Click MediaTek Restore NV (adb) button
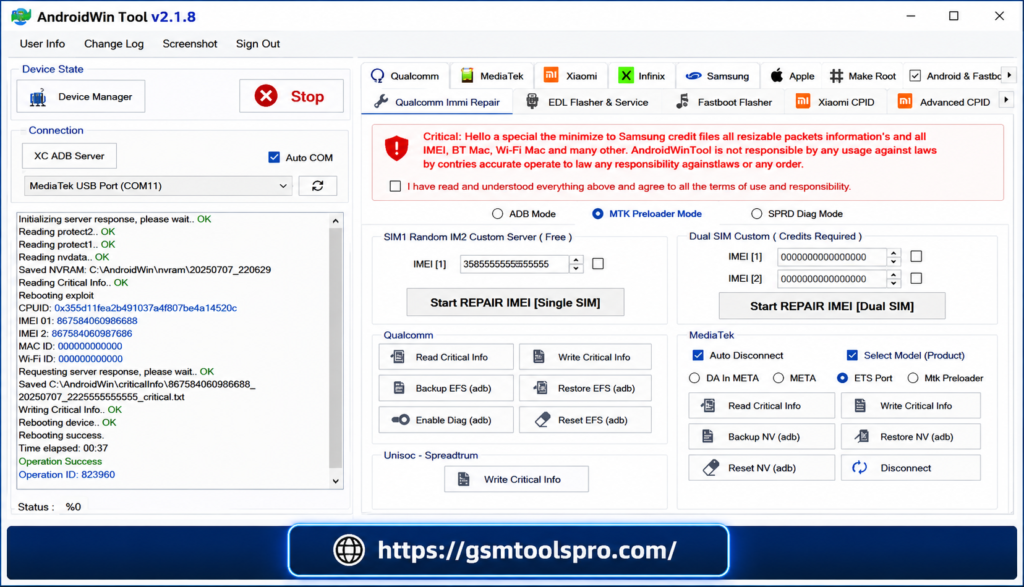The height and width of the screenshot is (587, 1024). (910, 436)
